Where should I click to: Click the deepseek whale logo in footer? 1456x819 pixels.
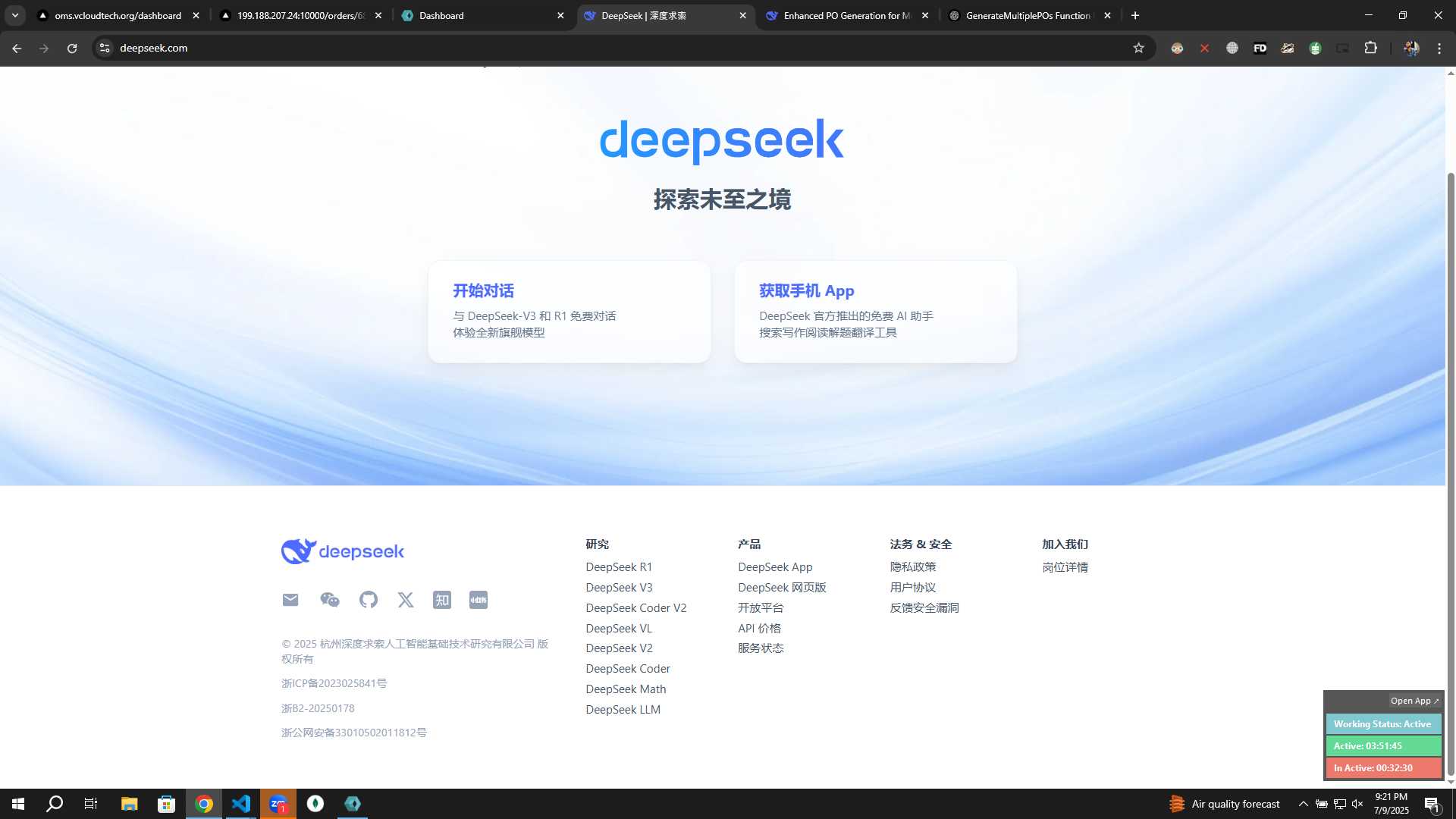[x=343, y=551]
